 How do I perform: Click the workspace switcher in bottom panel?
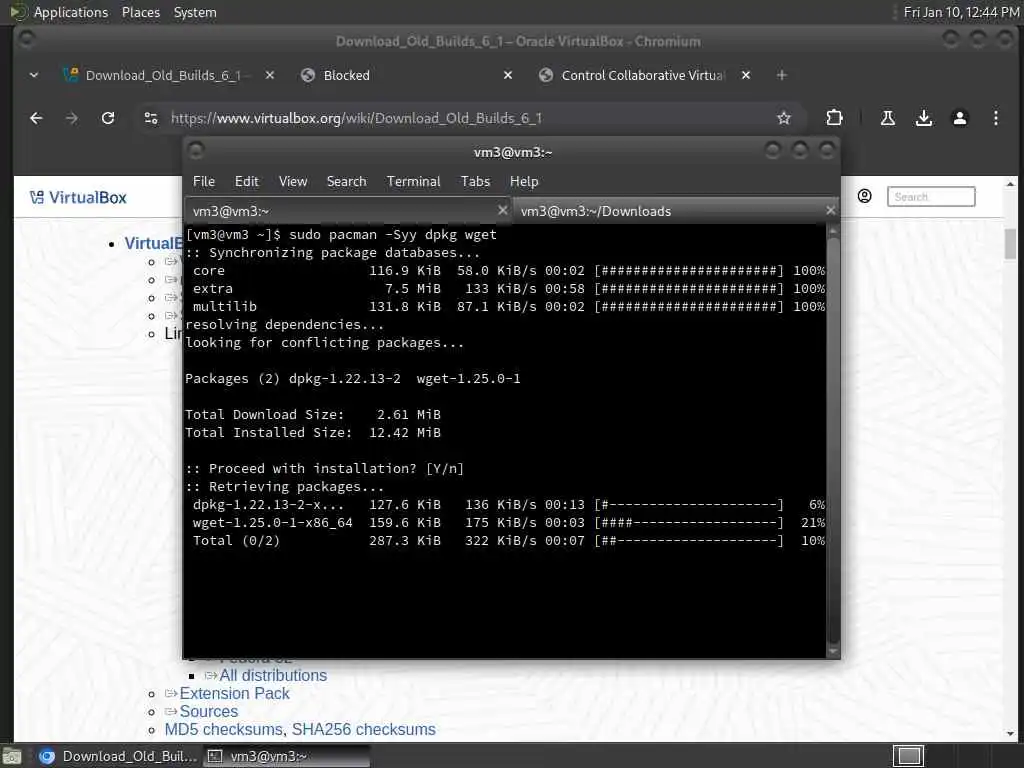[908, 756]
